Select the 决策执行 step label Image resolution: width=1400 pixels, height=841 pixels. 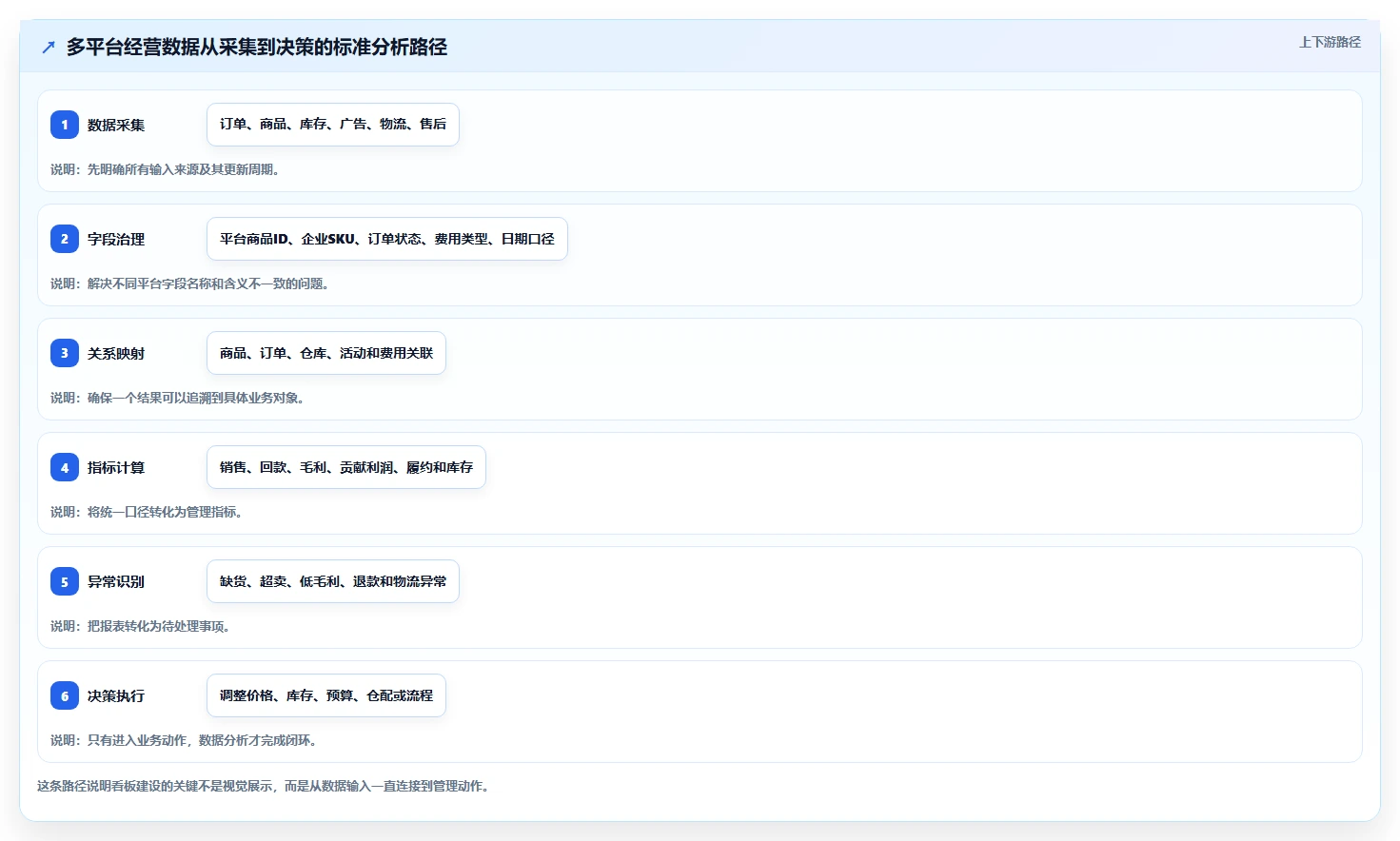pyautogui.click(x=116, y=695)
